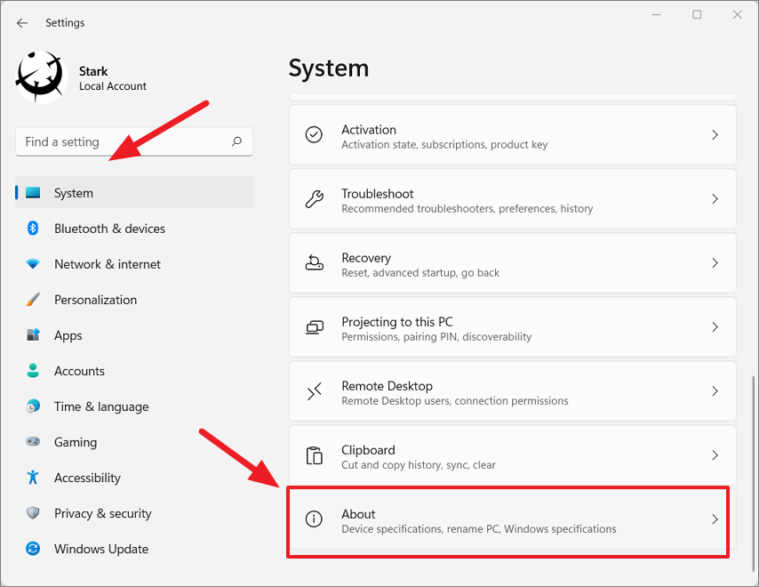759x587 pixels.
Task: Focus the Find a setting field
Action: coord(134,142)
